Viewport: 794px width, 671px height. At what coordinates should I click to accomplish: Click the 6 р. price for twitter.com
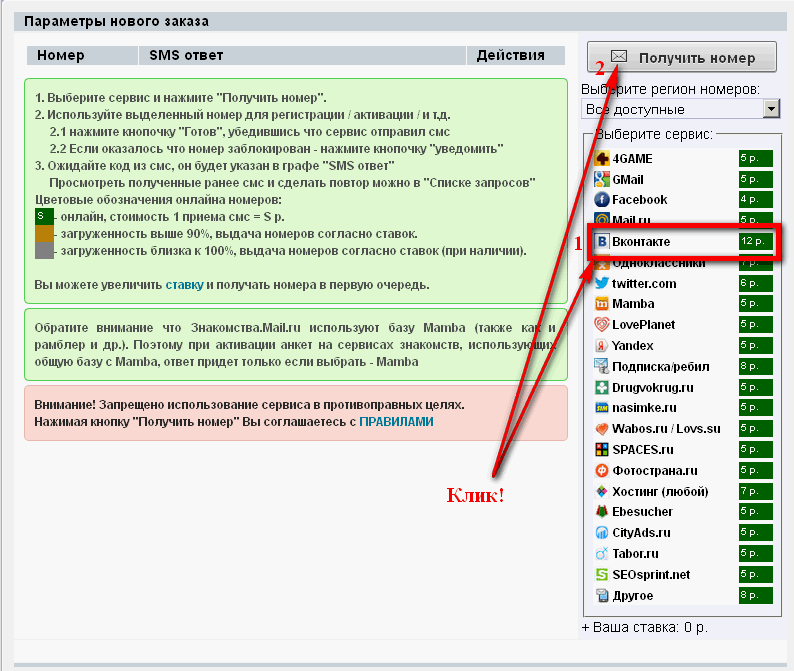click(x=756, y=283)
